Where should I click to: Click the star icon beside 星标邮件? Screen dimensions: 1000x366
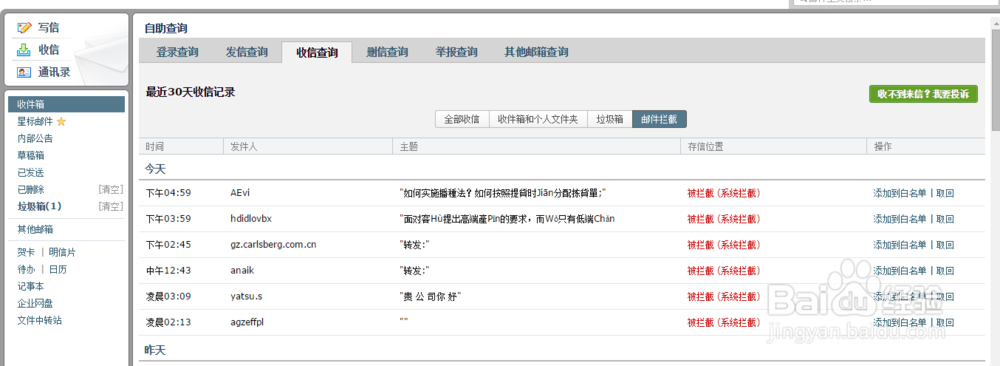pyautogui.click(x=61, y=121)
